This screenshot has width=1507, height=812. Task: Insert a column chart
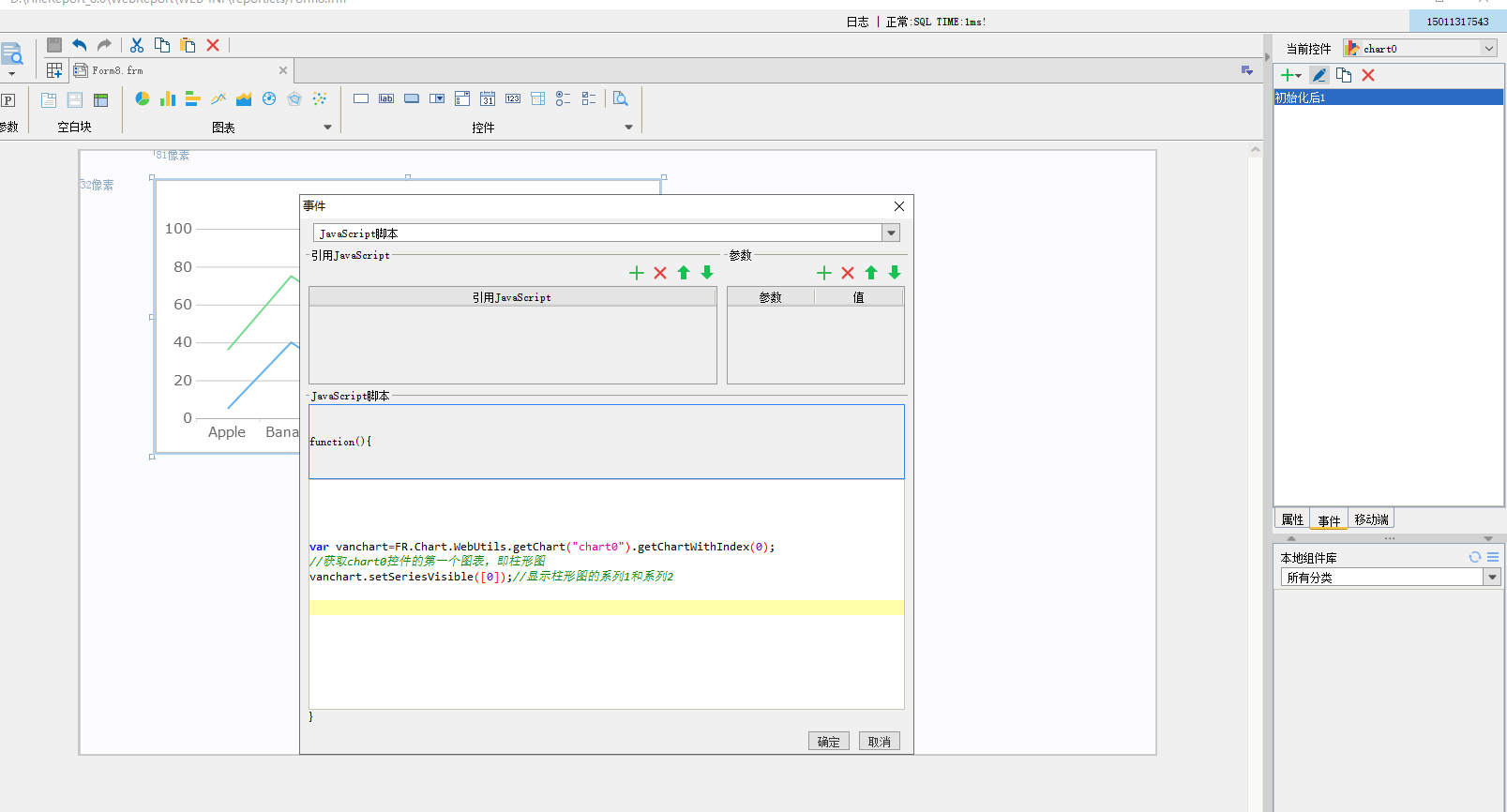tap(168, 98)
